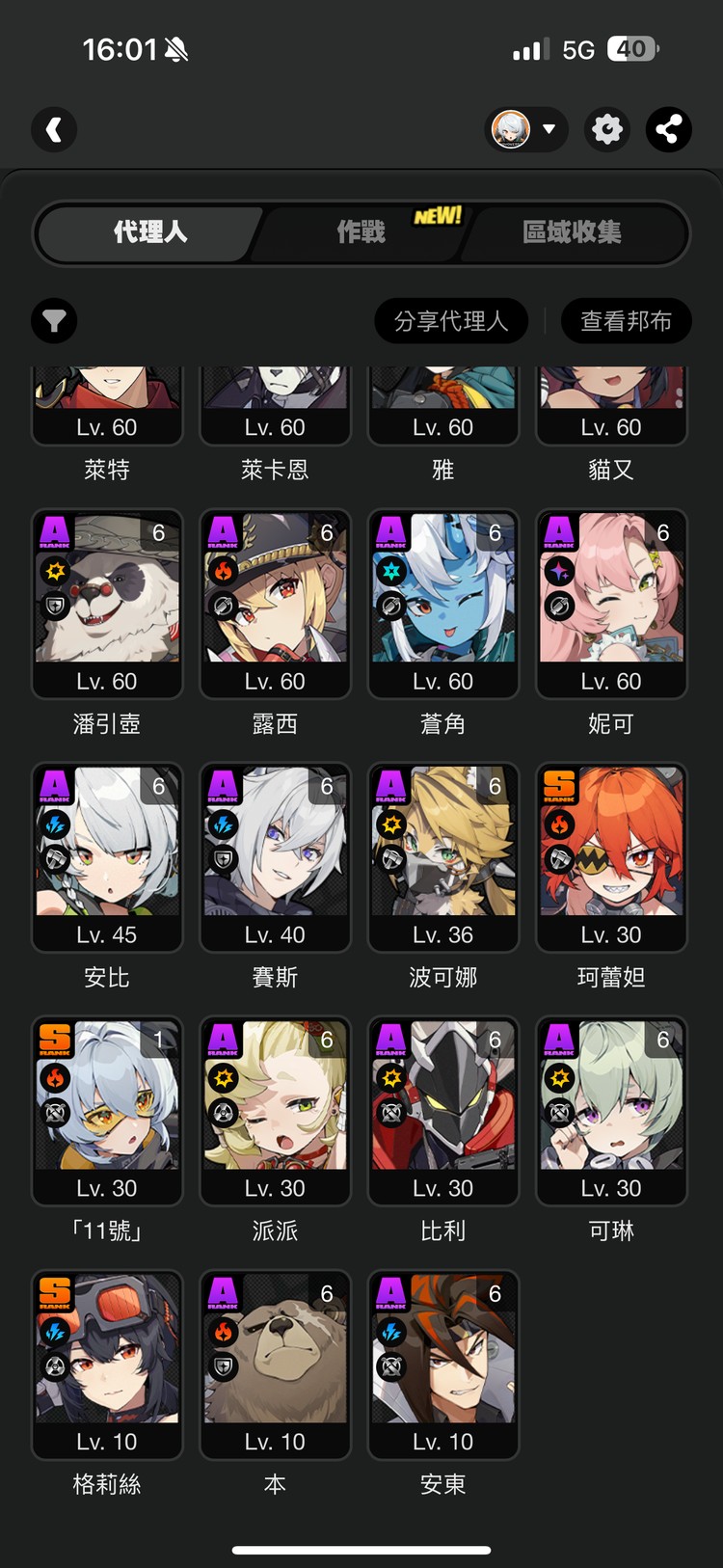Expand the account avatar dropdown arrow

(549, 129)
